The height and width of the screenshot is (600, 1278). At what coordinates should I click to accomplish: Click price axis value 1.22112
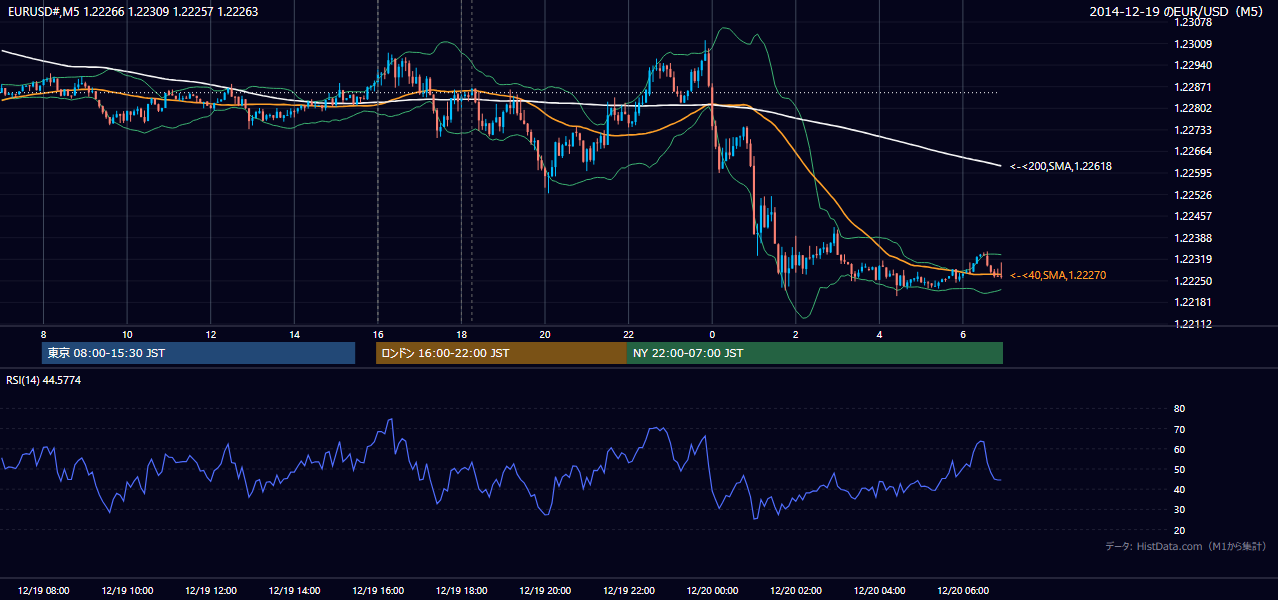click(x=1193, y=324)
